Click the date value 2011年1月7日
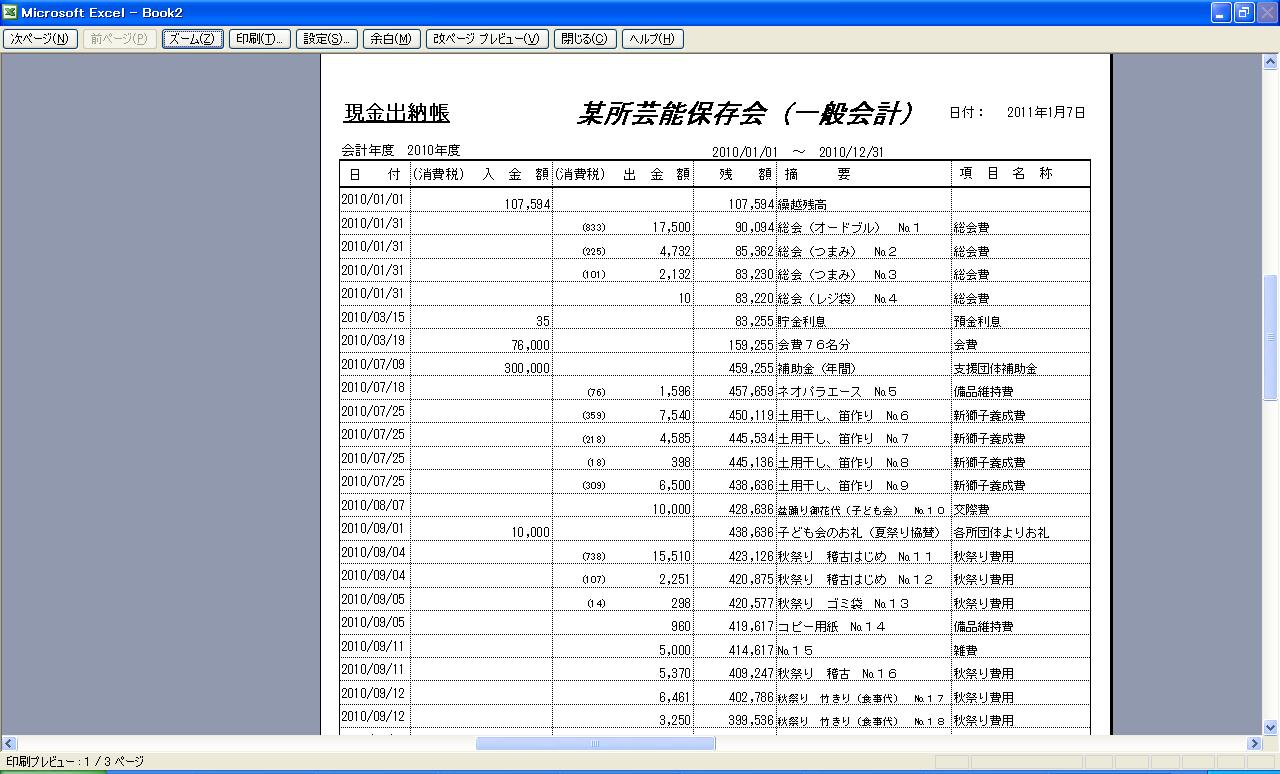The width and height of the screenshot is (1280, 774). tap(1046, 113)
